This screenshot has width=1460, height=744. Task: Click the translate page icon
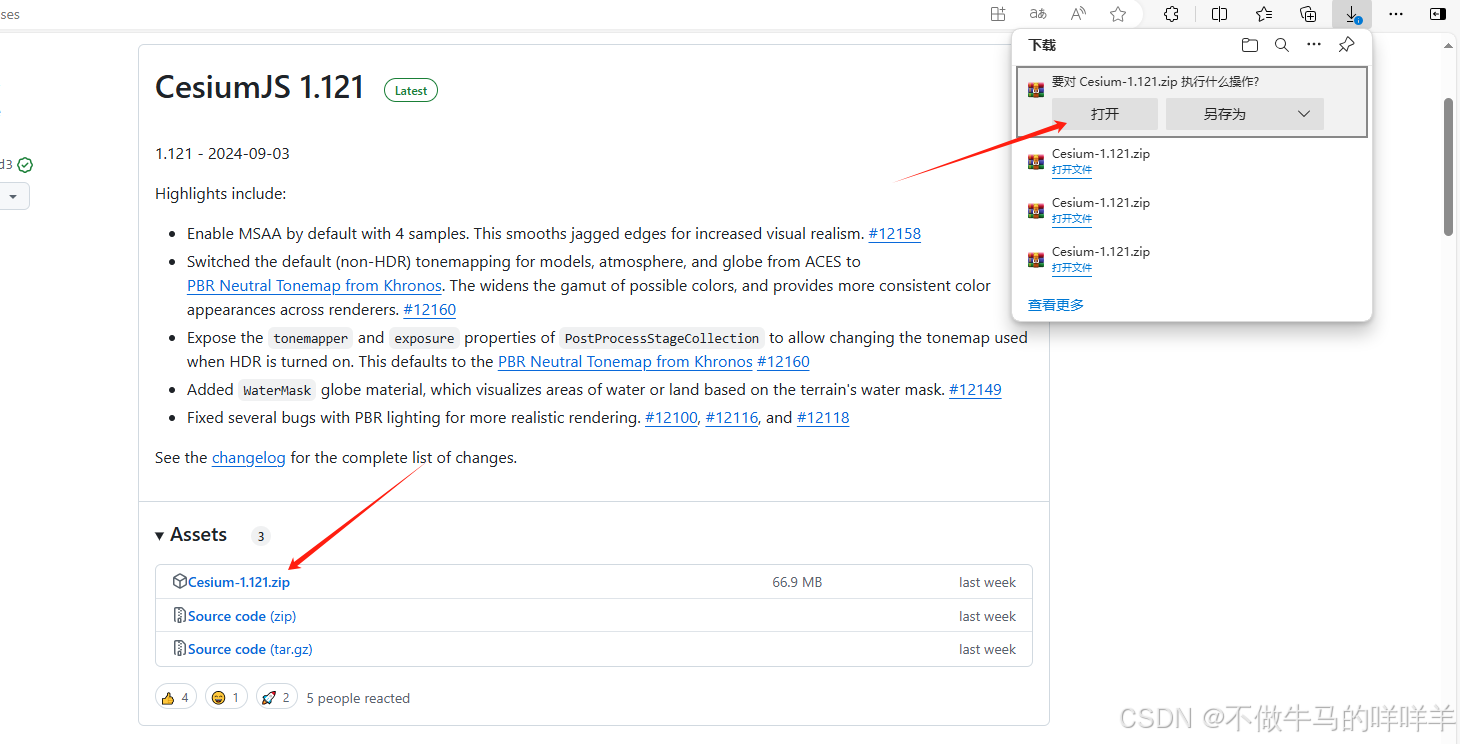tap(1038, 14)
